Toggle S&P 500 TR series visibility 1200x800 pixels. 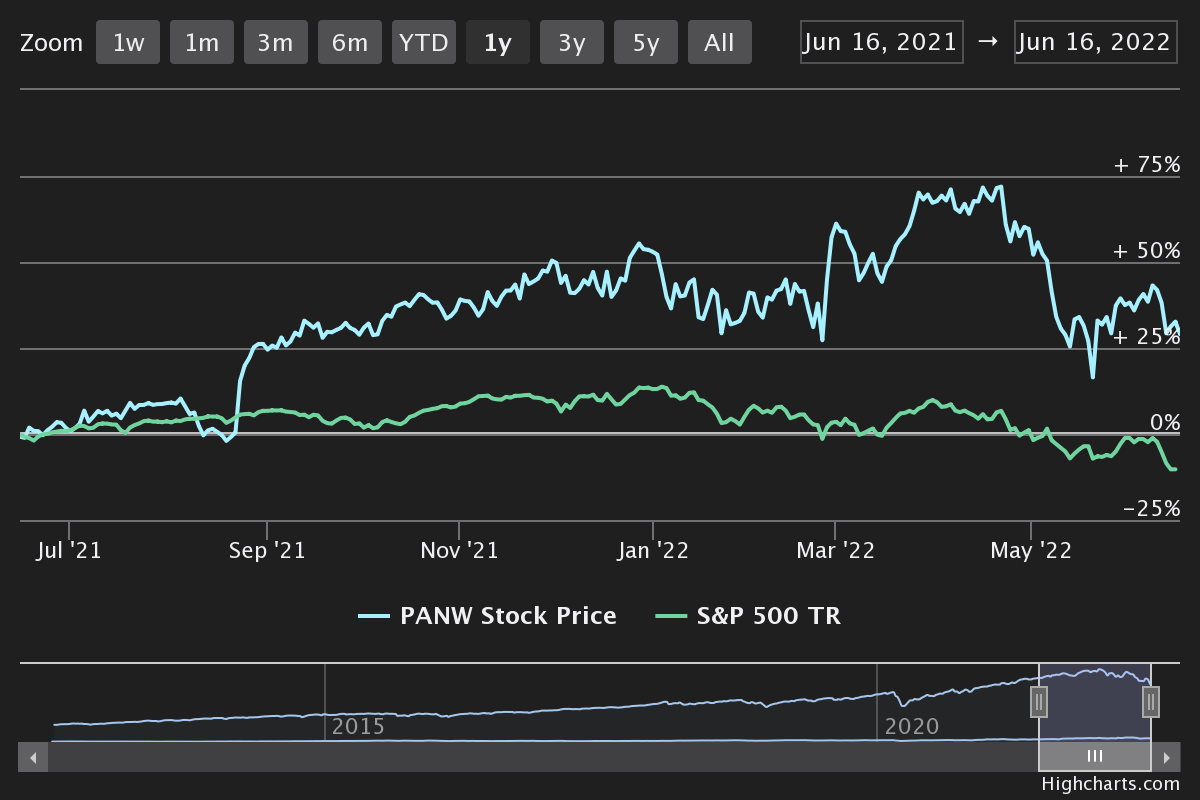tap(748, 616)
